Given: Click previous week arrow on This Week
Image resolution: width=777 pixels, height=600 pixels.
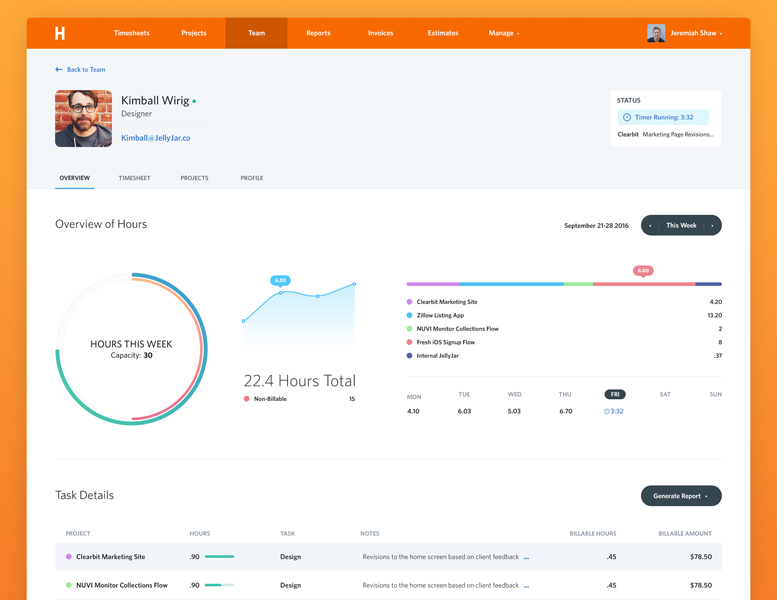Looking at the screenshot, I should [650, 225].
